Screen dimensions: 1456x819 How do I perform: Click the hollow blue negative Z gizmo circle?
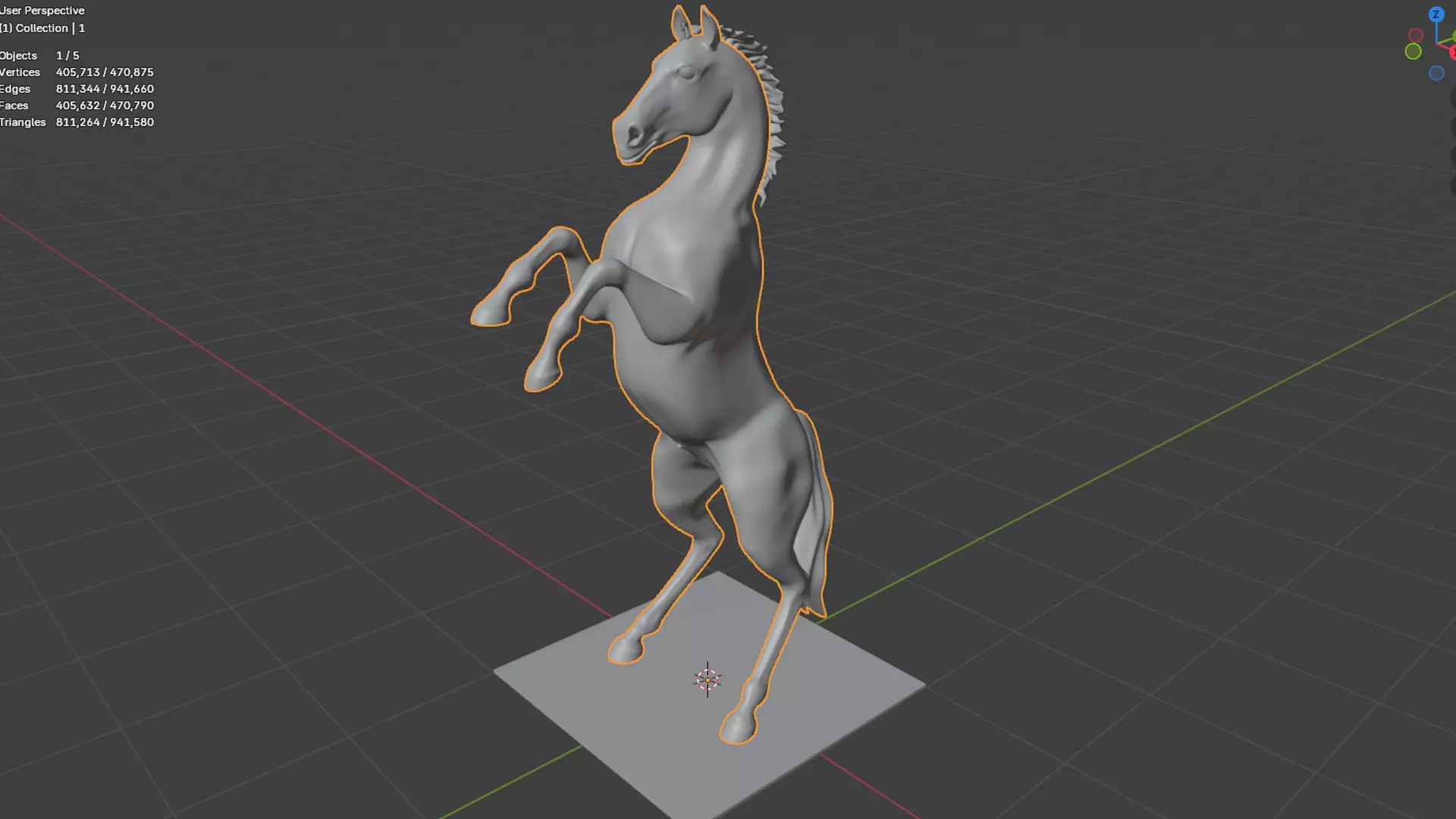click(1436, 73)
